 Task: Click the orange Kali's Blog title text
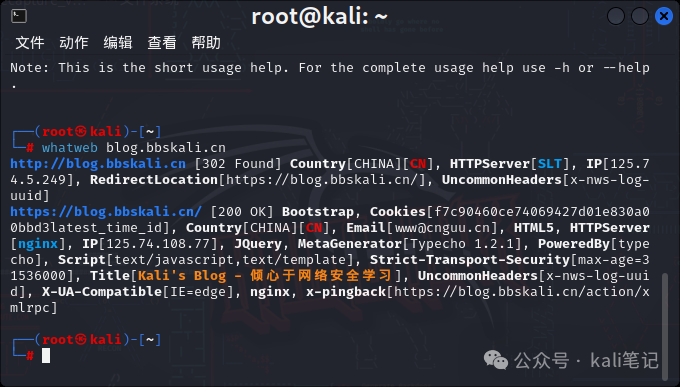click(265, 276)
